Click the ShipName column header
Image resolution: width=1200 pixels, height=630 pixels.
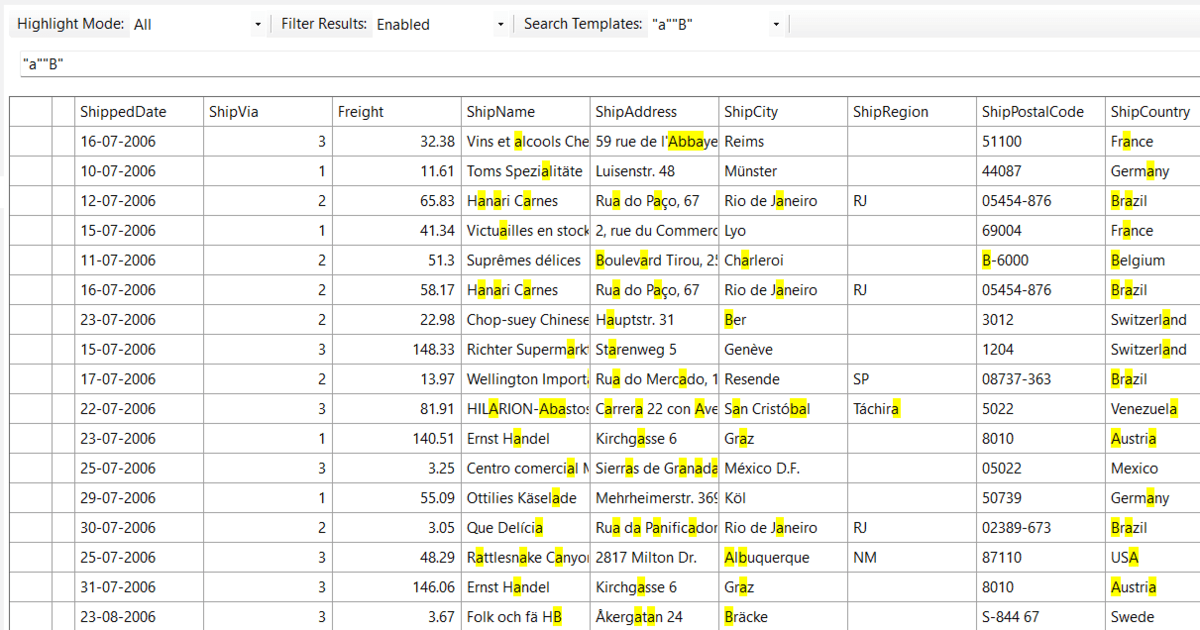(x=520, y=111)
